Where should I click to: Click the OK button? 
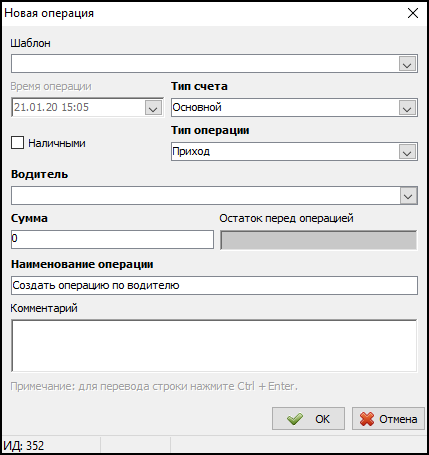coord(308,419)
